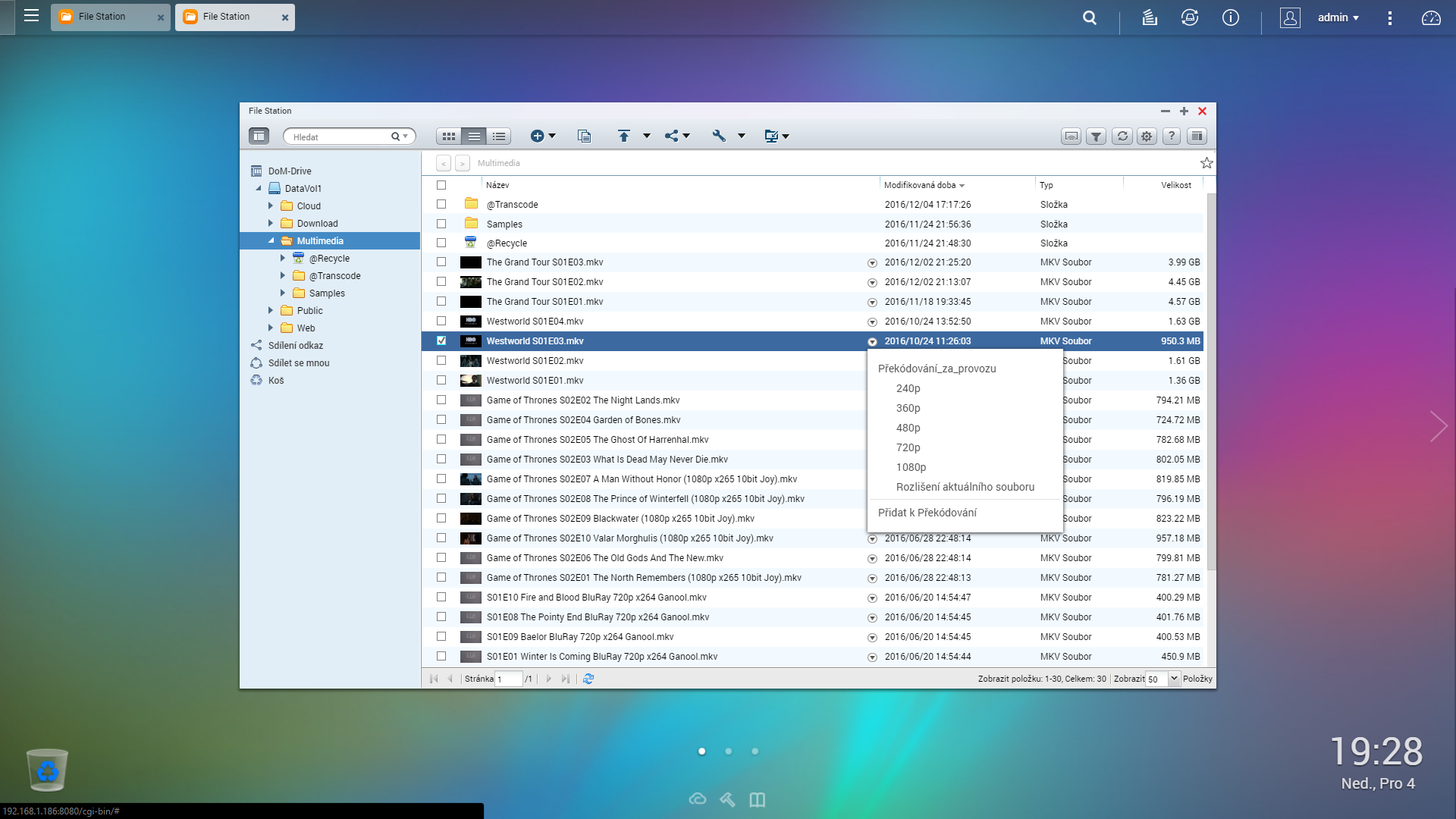Open the items-per-page dropdown
Viewport: 1456px width, 819px height.
point(1174,679)
